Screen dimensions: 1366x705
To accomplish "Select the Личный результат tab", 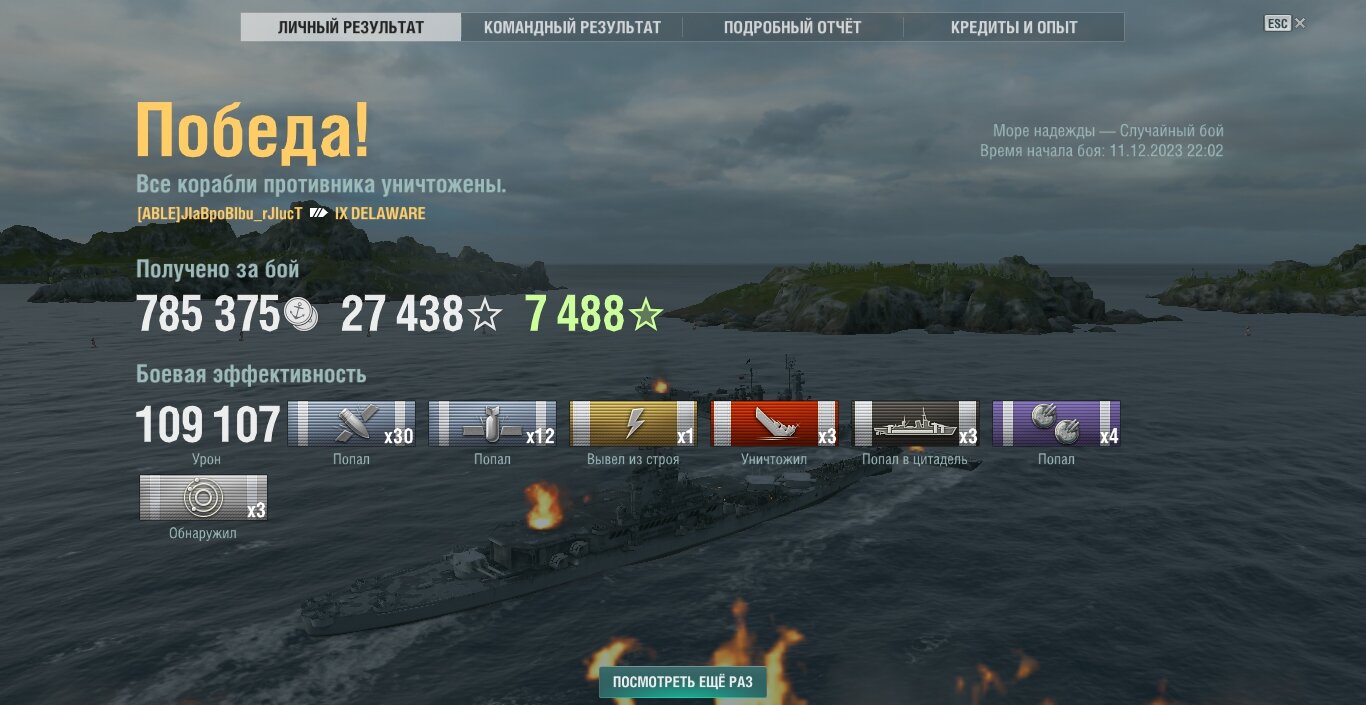I will 351,27.
